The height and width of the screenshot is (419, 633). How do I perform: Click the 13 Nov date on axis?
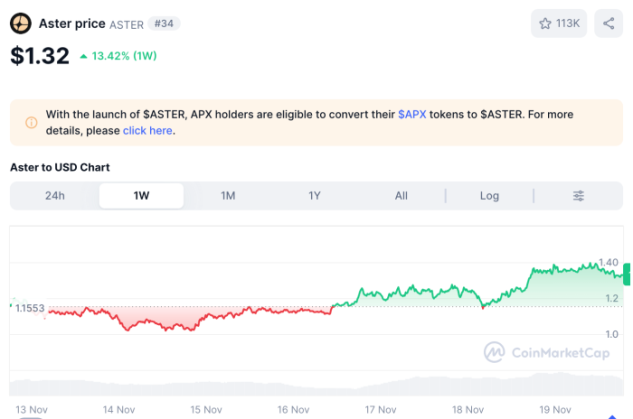(x=31, y=410)
